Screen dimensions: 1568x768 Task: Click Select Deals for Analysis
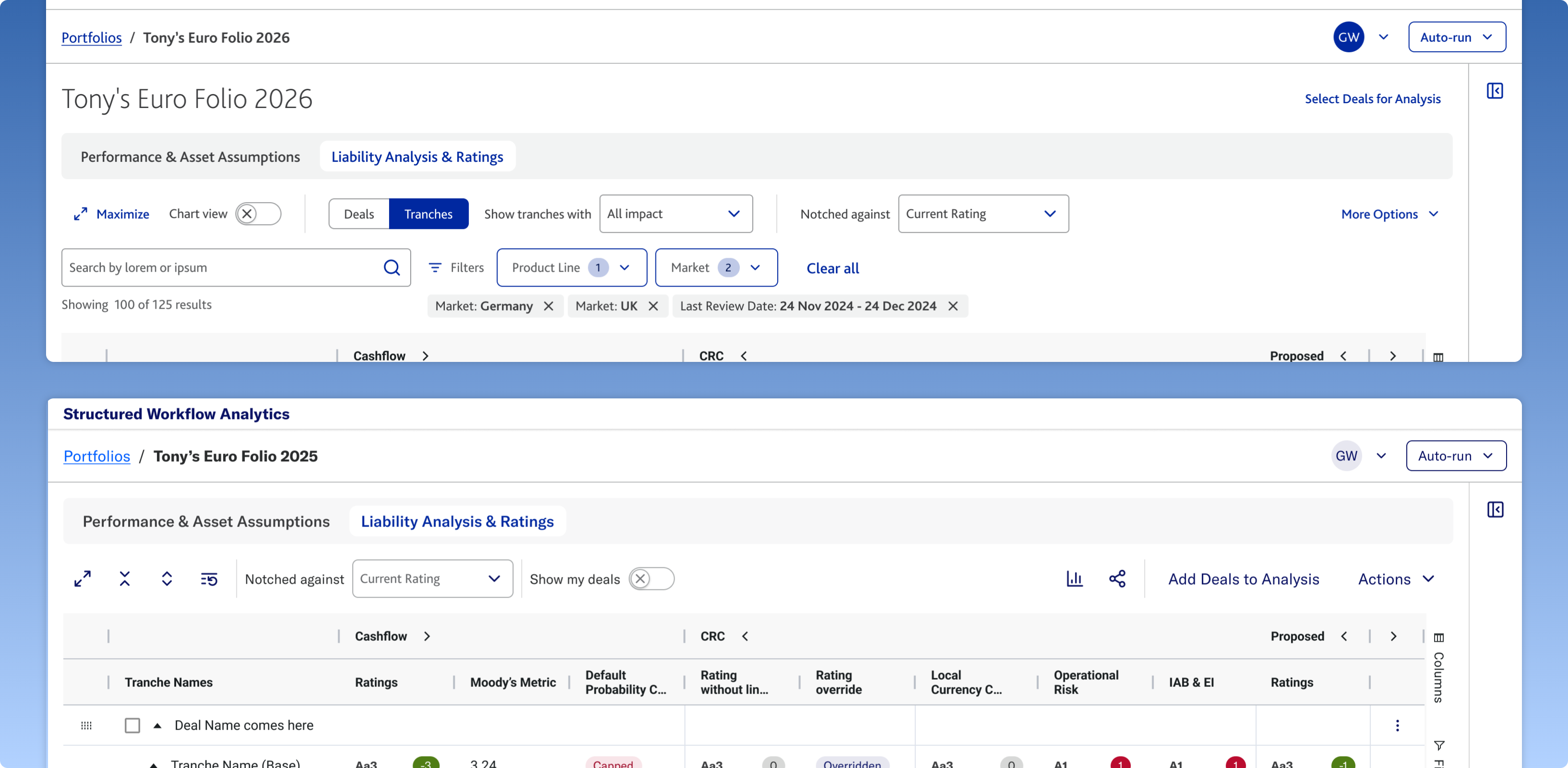(x=1372, y=99)
